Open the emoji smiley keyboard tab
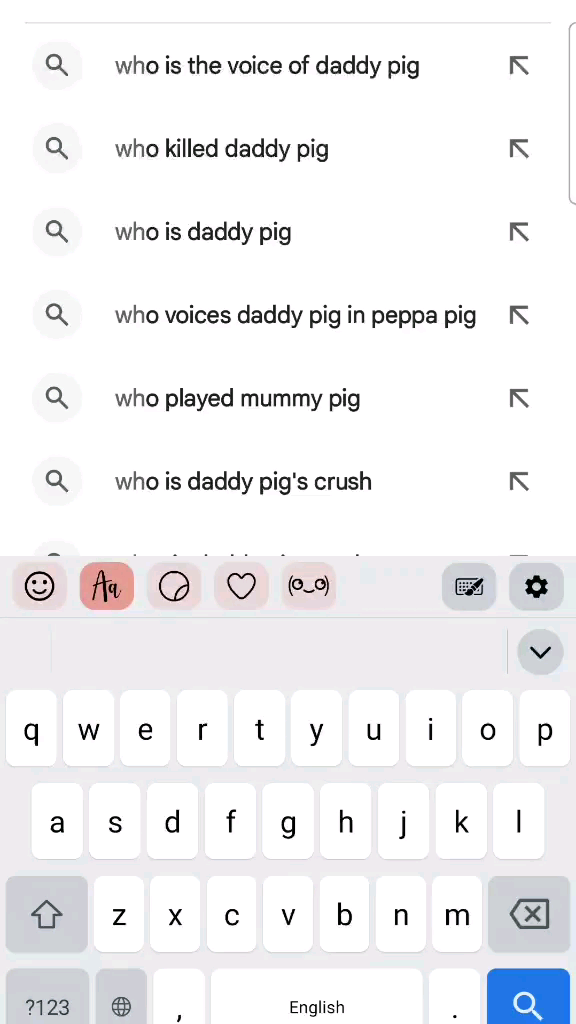 coord(40,586)
